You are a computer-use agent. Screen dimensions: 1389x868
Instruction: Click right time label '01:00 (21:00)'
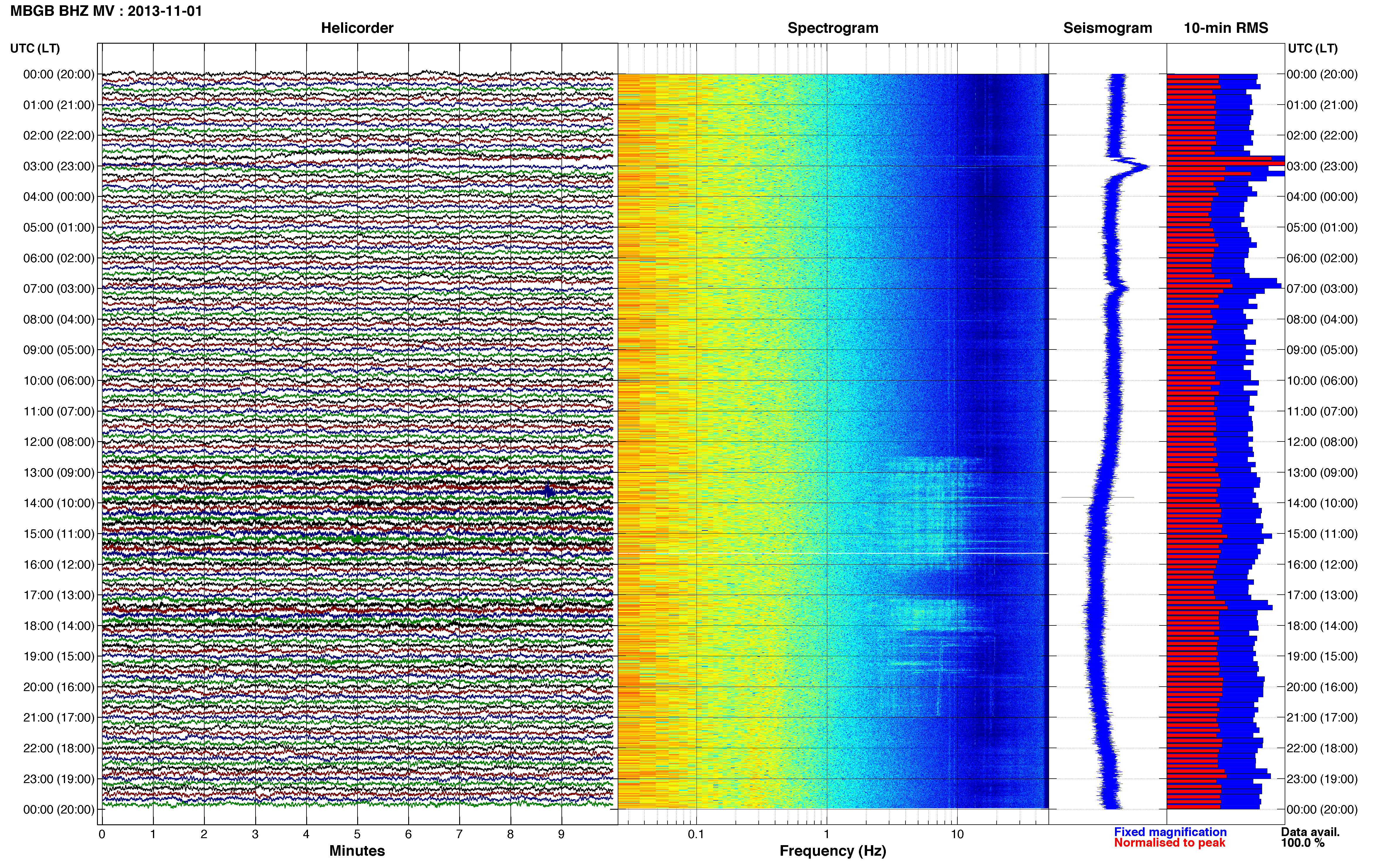(x=1322, y=105)
